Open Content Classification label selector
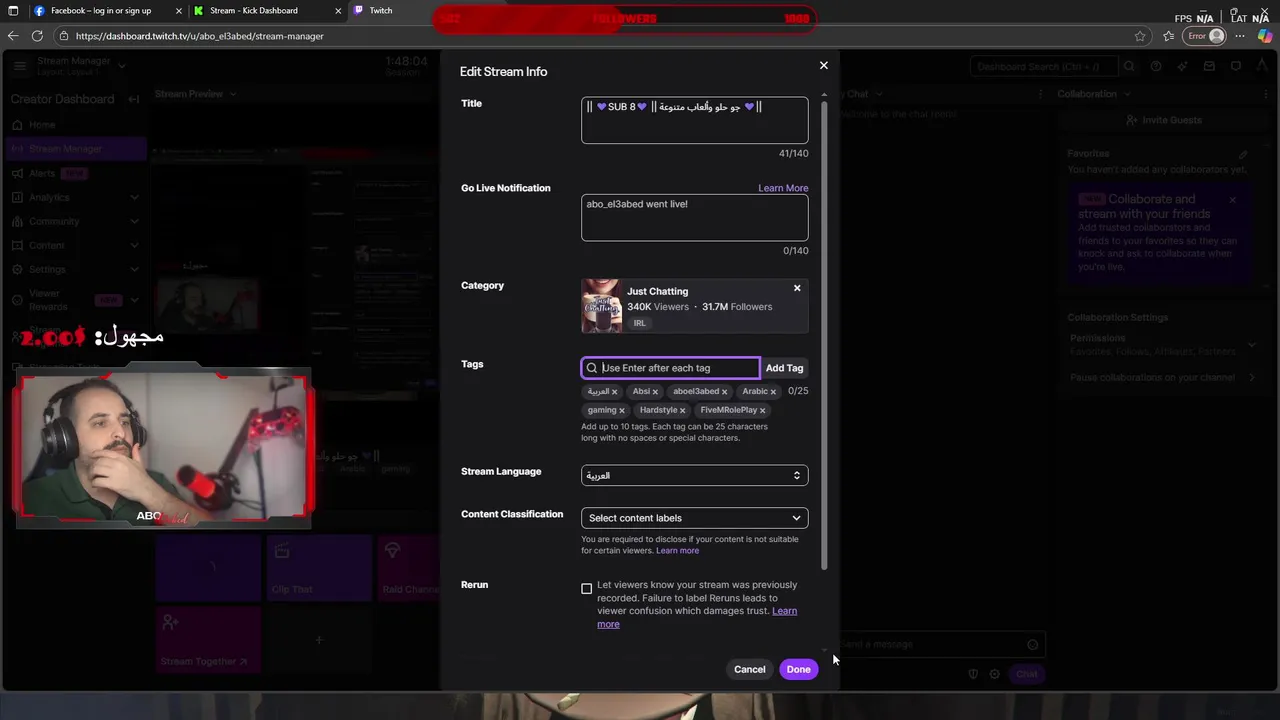The height and width of the screenshot is (720, 1280). pyautogui.click(x=694, y=518)
